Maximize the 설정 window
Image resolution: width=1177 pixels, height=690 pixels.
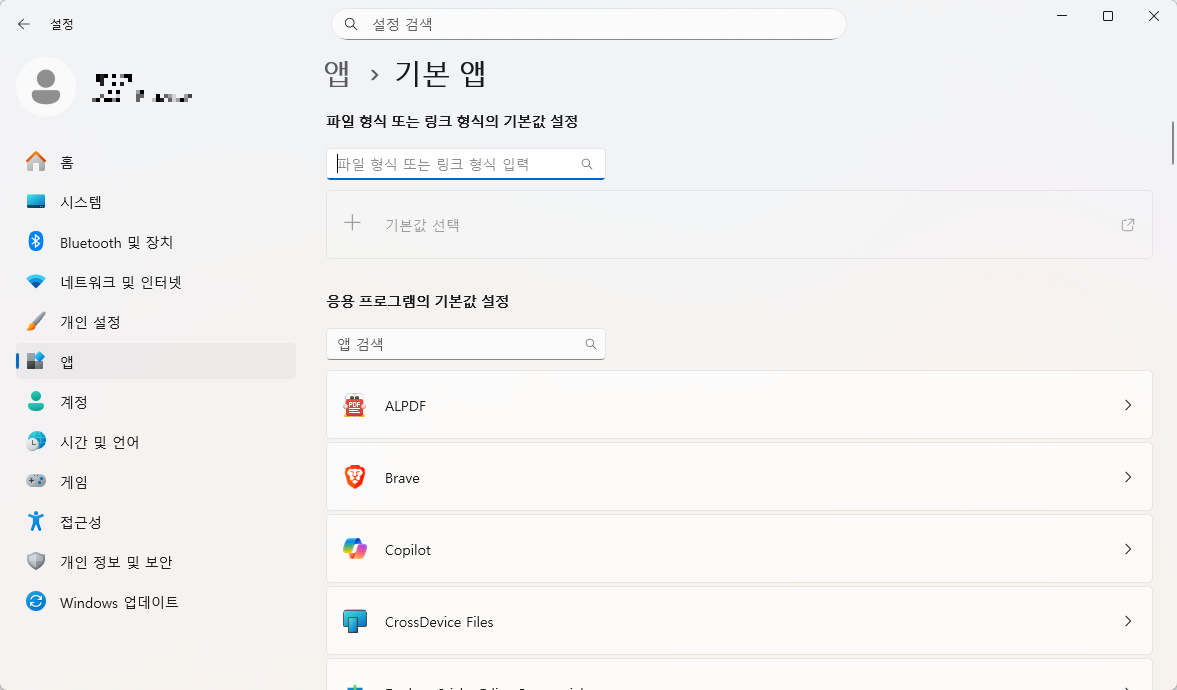1107,16
